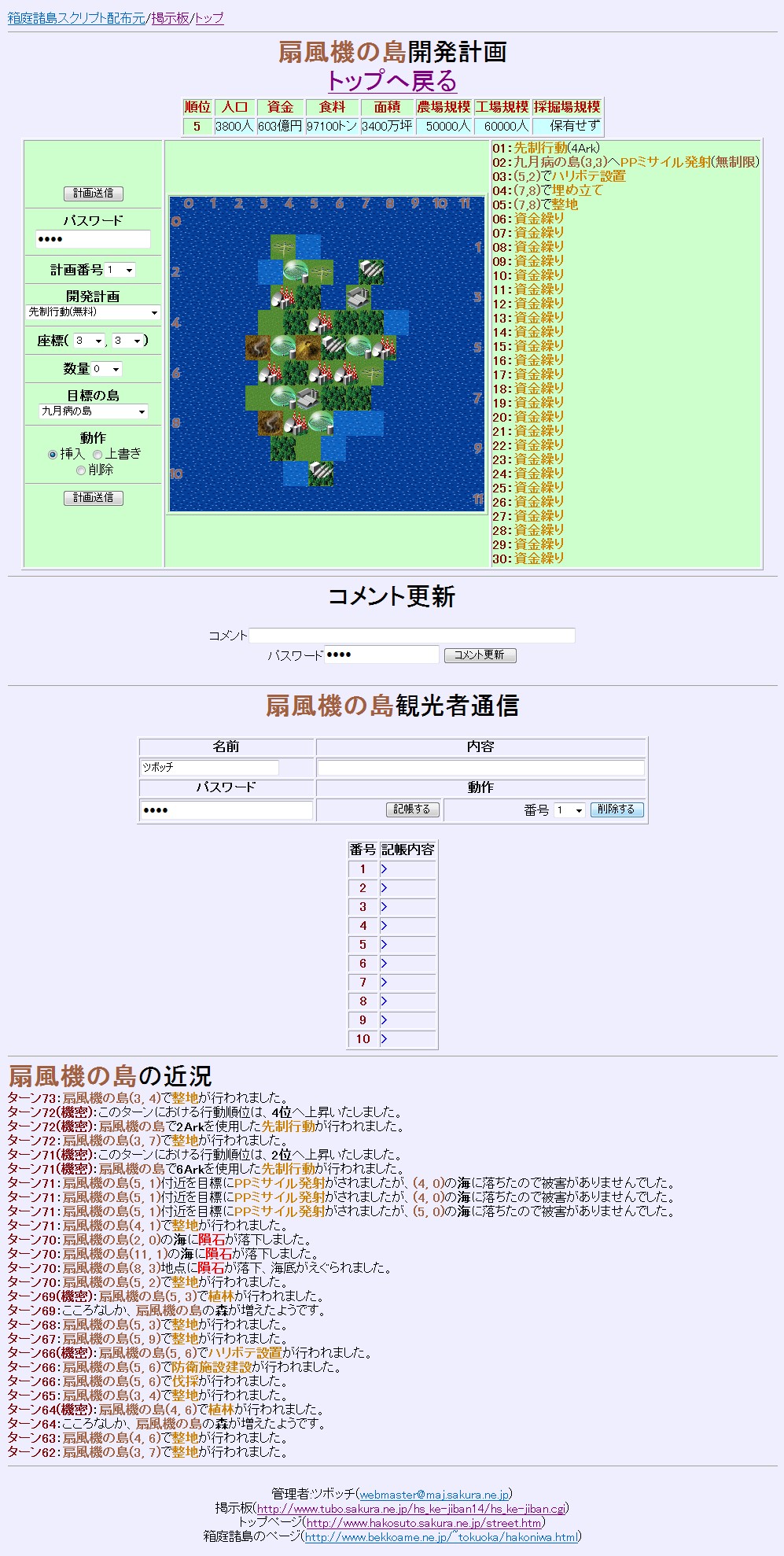Viewport: 784px width, 1556px height.
Task: Select the golden crater tile in map row 5
Action: click(x=308, y=348)
